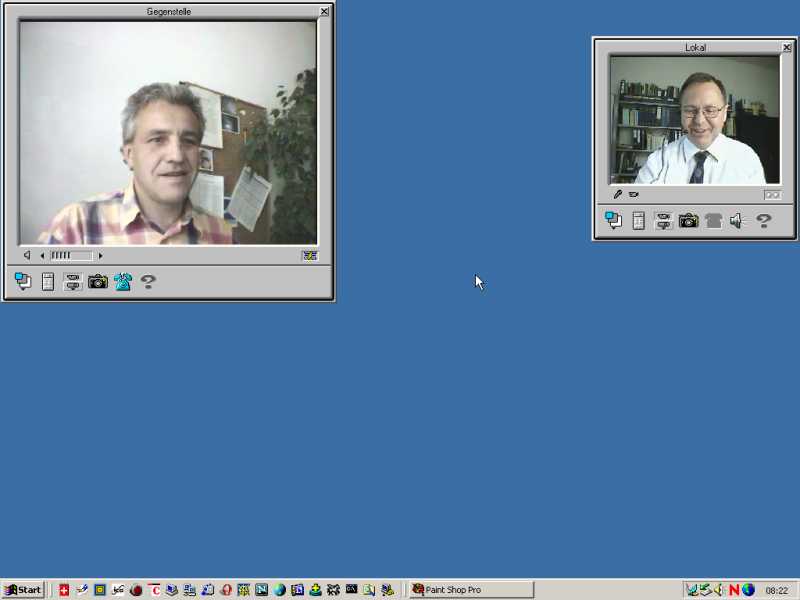The width and height of the screenshot is (800, 600).
Task: Take a snapshot with Lokal camera icon
Action: pos(688,220)
